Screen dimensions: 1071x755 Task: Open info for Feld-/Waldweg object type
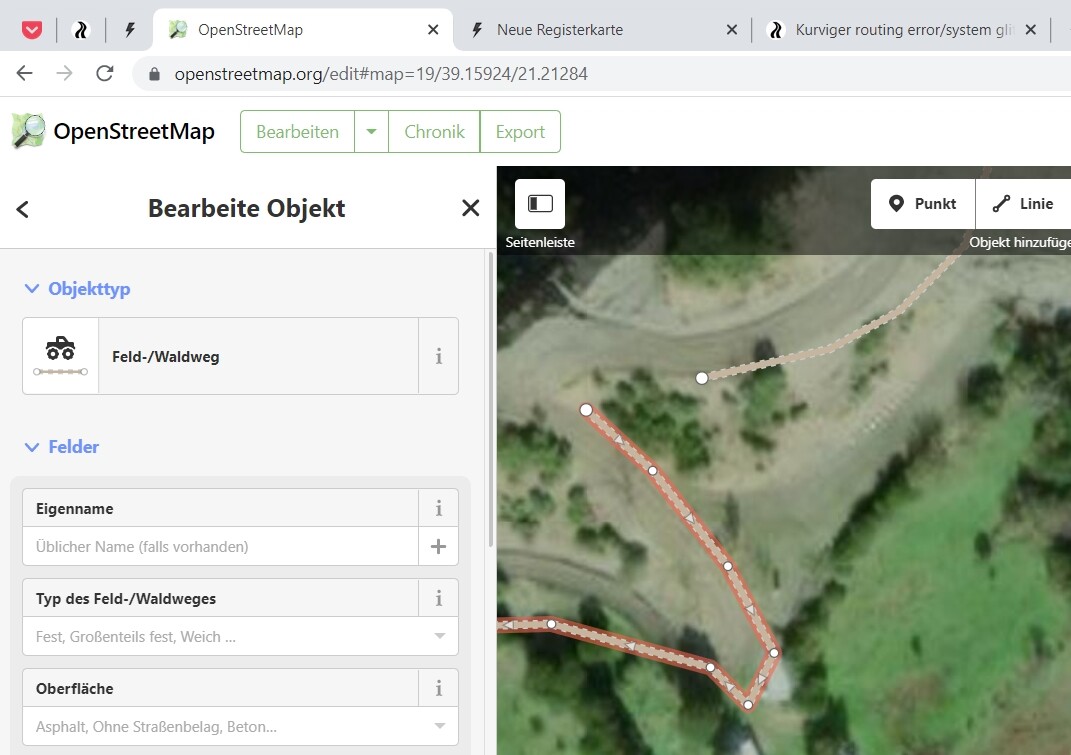(438, 356)
